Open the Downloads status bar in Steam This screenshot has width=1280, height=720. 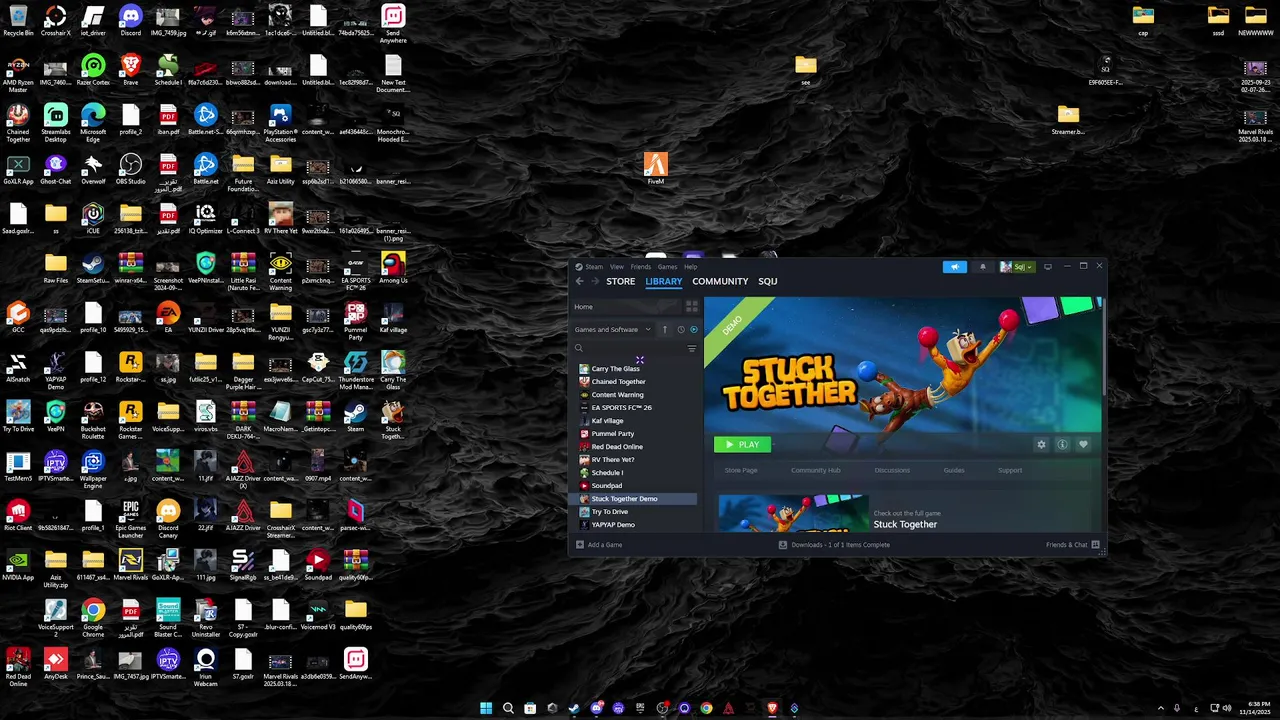[x=835, y=545]
